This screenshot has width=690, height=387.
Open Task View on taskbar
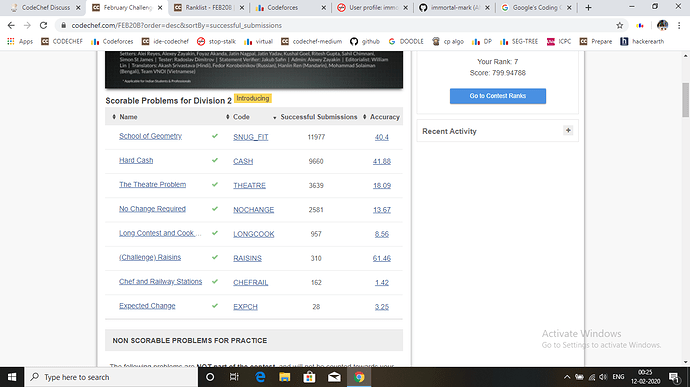(234, 377)
